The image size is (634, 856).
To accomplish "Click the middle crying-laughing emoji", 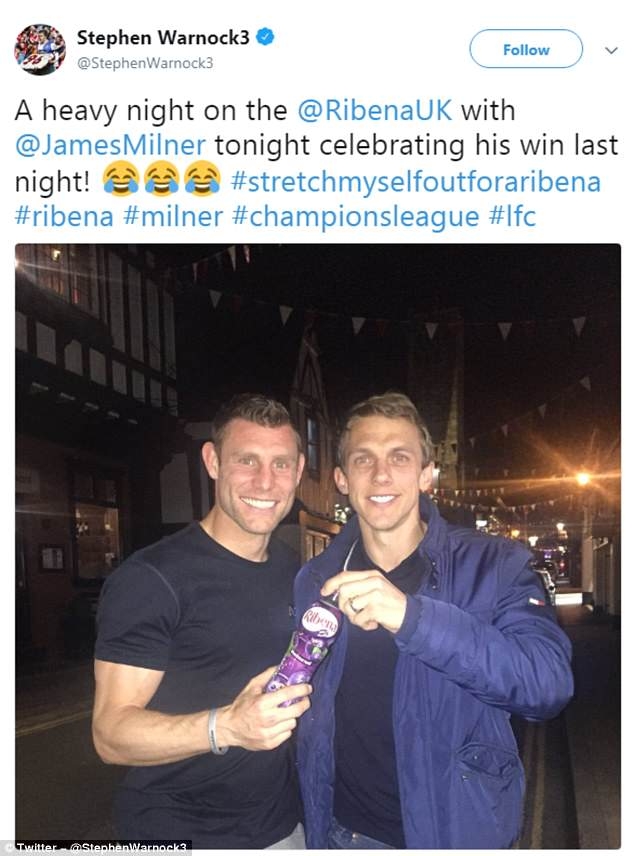I will click(162, 179).
